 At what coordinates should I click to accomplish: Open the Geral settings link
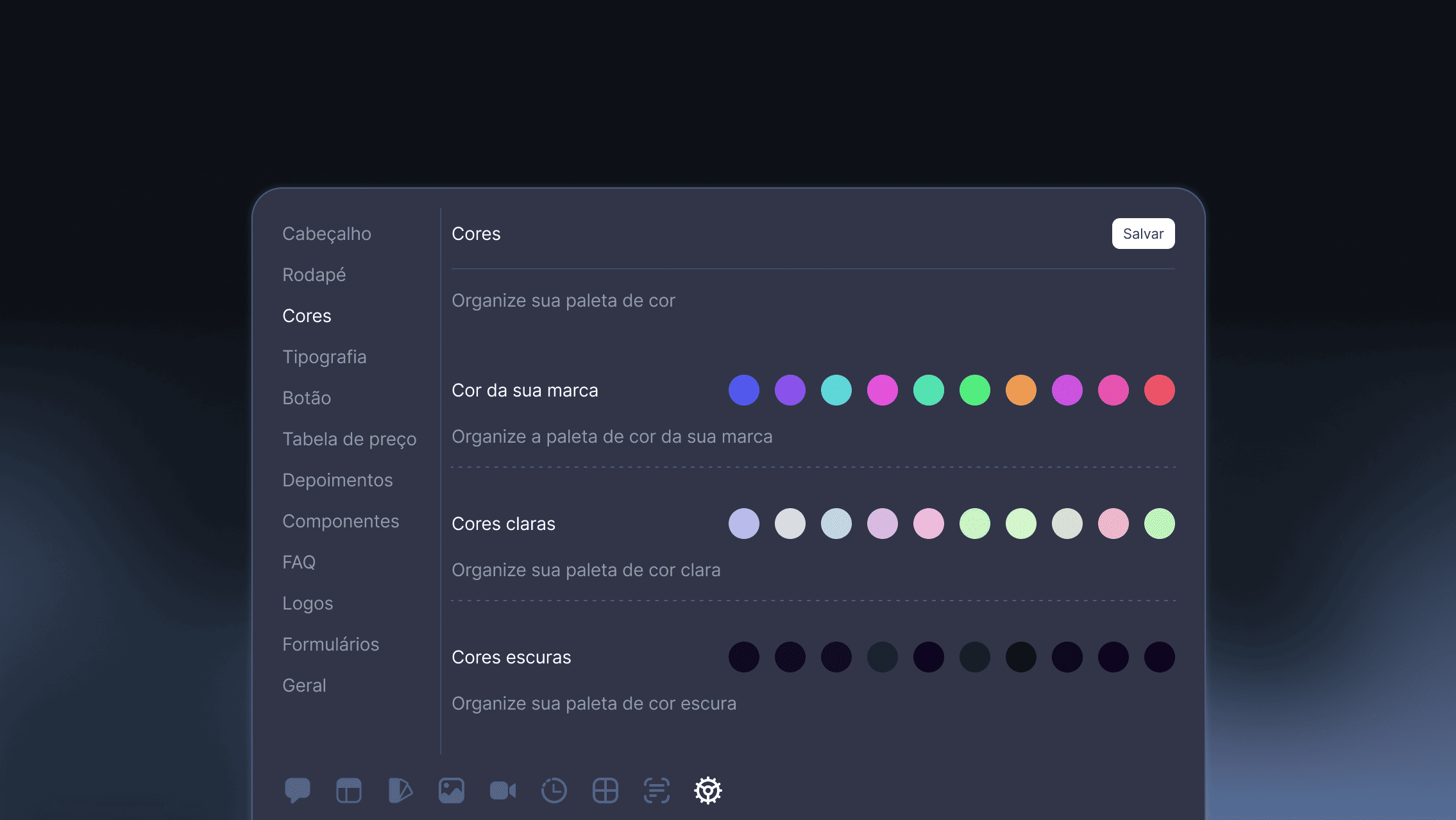304,685
